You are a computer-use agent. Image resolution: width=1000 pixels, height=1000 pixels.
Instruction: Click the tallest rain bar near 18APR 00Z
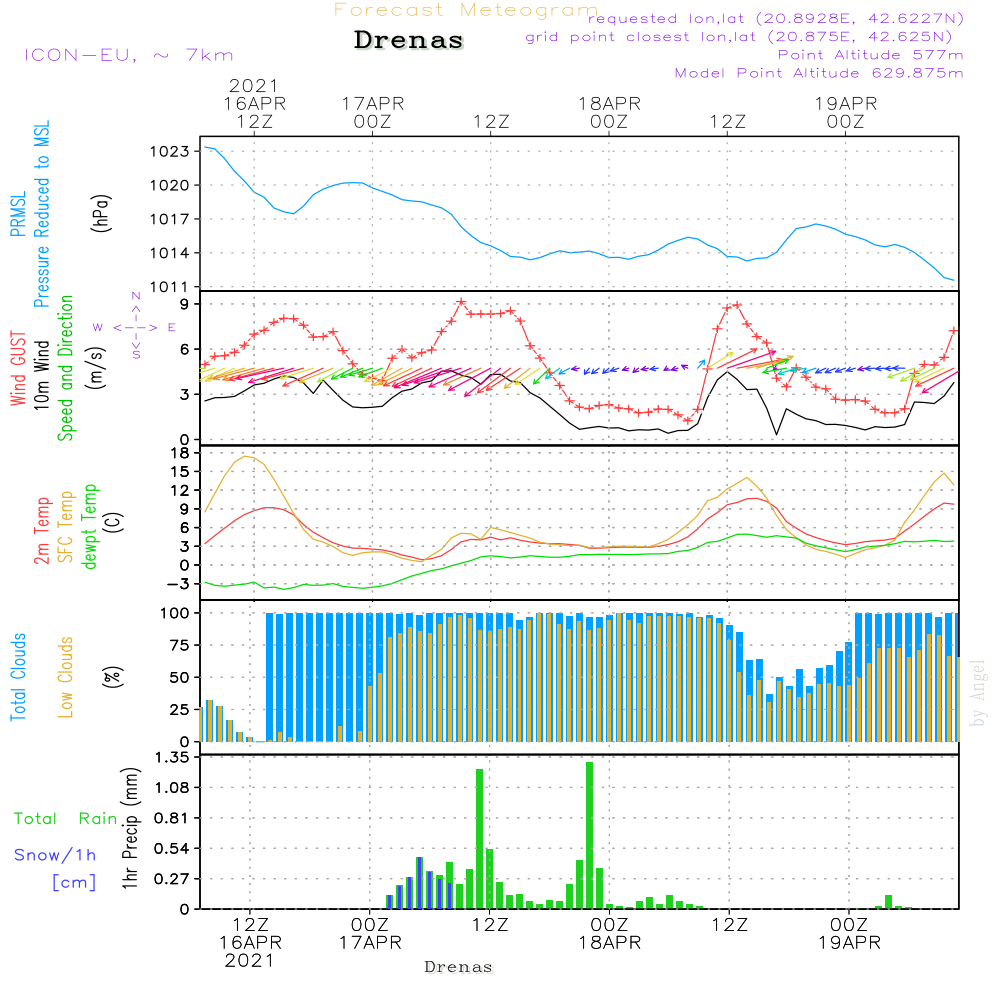tap(589, 835)
